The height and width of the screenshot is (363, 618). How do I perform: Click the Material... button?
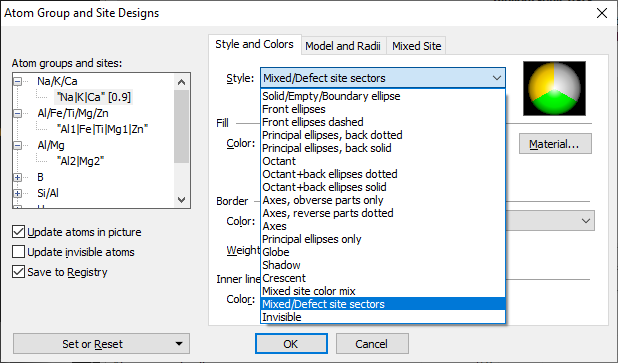(x=555, y=144)
